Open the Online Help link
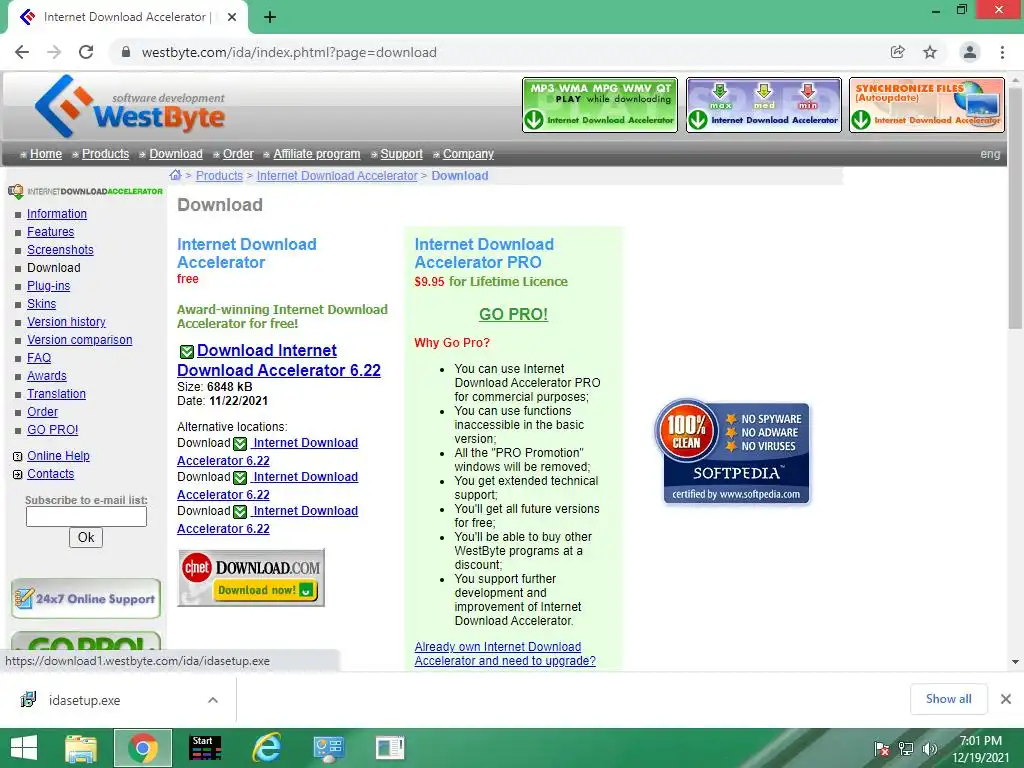This screenshot has width=1024, height=768. pyautogui.click(x=58, y=456)
